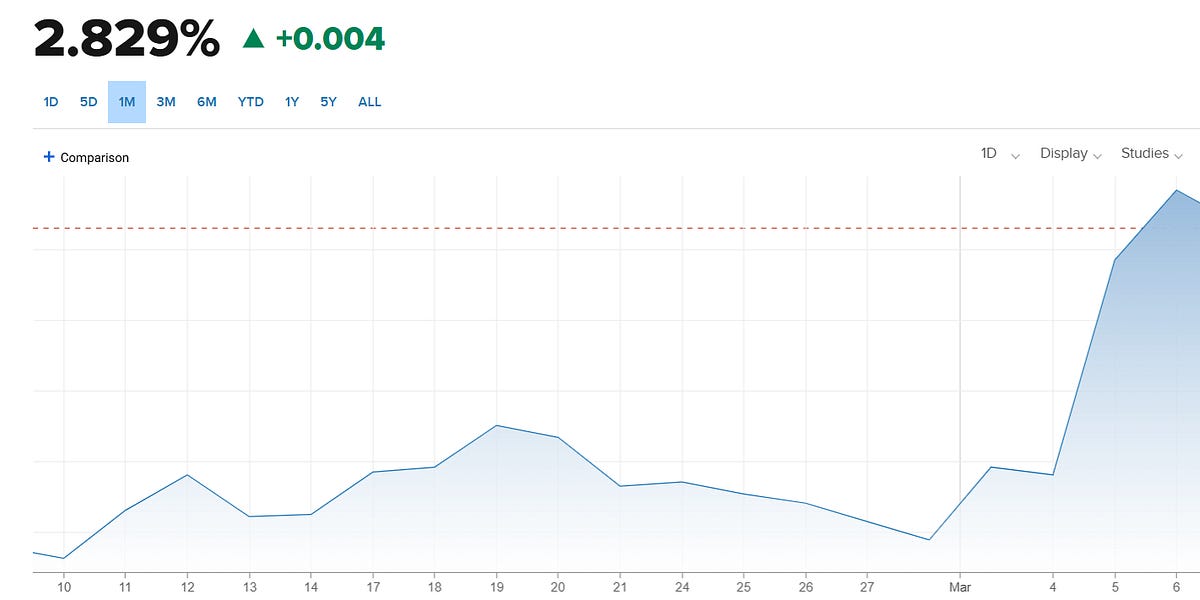Select the YTD range tab
The image size is (1200, 600).
[251, 102]
